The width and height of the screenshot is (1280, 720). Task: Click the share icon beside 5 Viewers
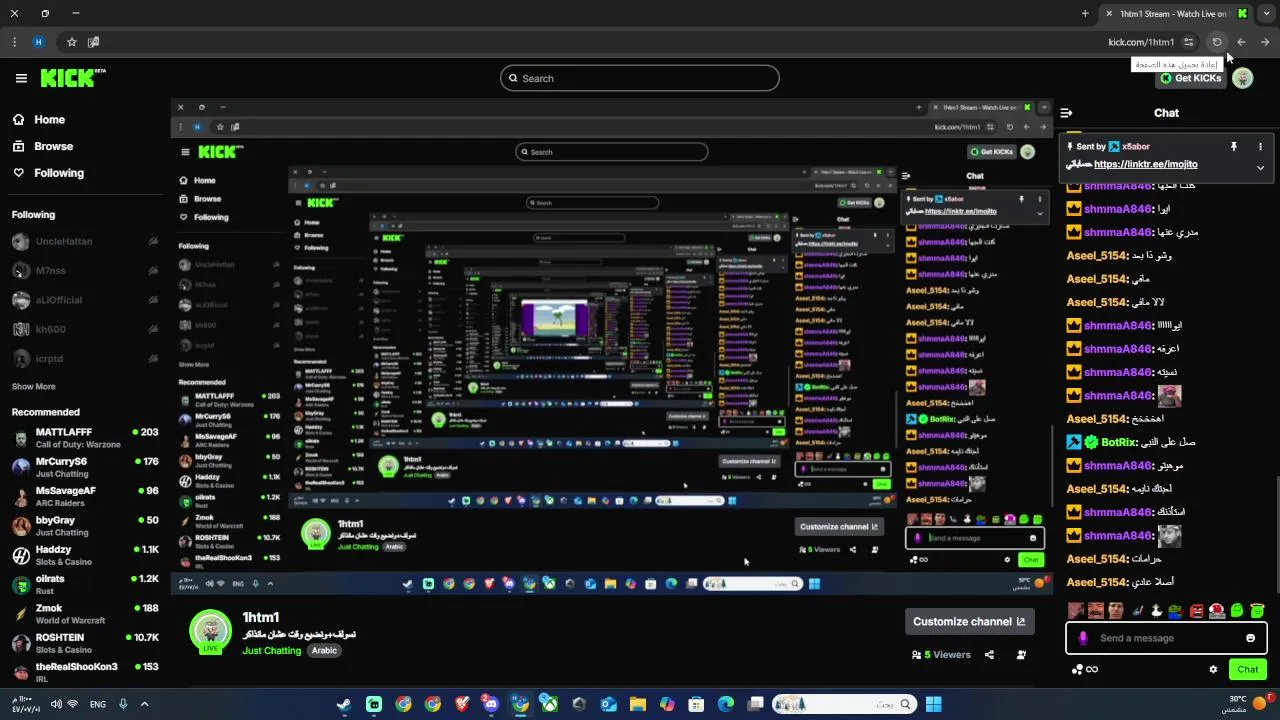[x=989, y=655]
